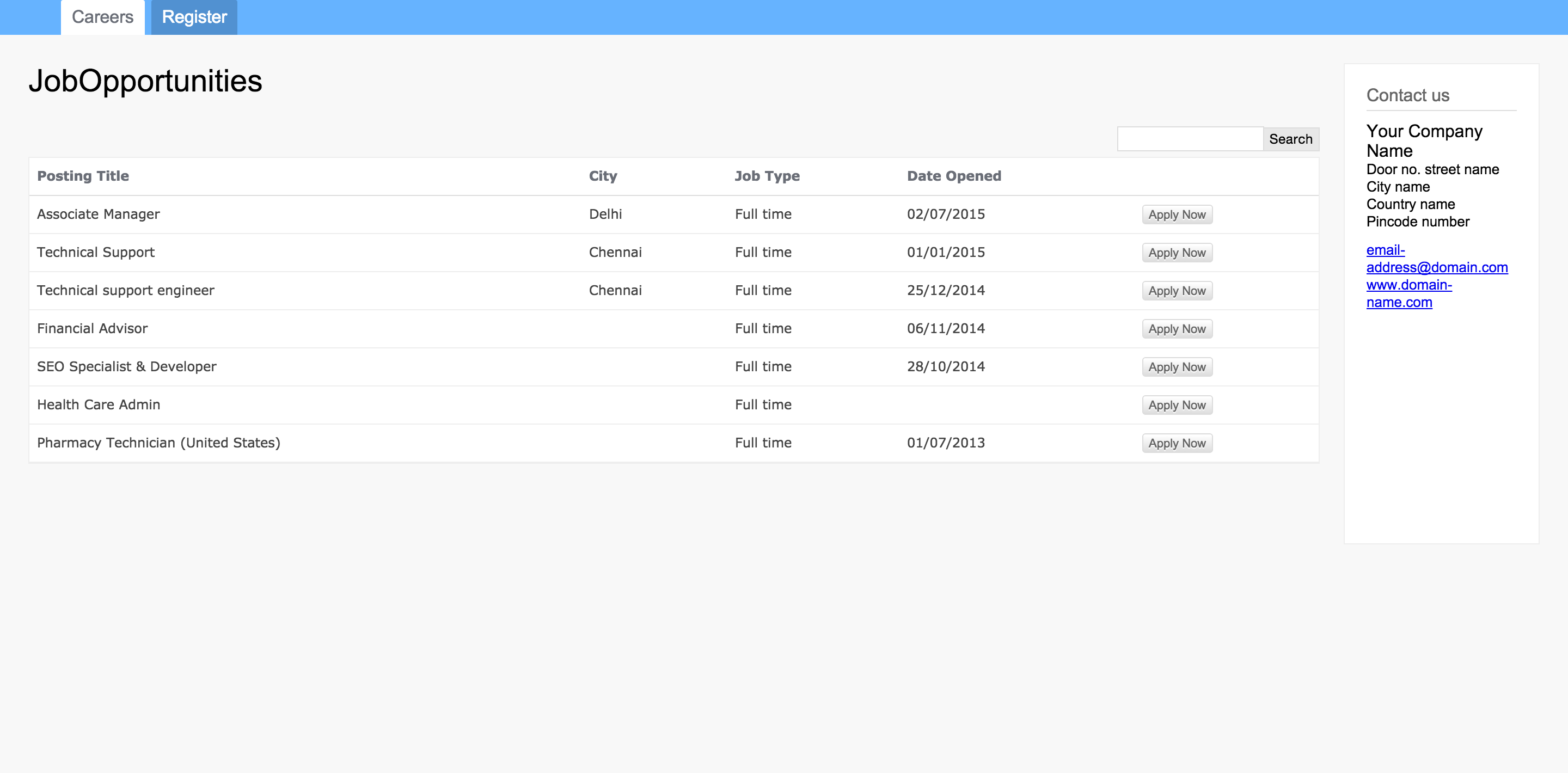Screen dimensions: 1568x773
Task: Select the Technical Support posting title
Action: coord(96,253)
